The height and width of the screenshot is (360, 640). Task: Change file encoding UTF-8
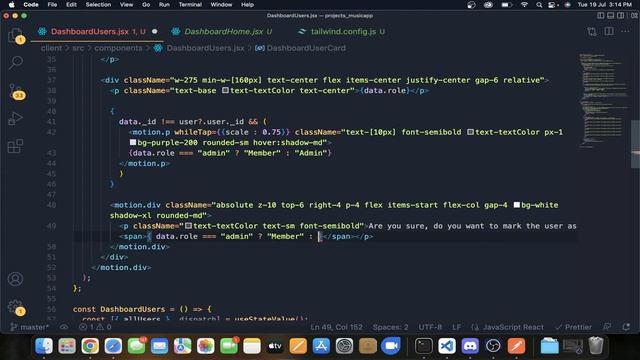[x=430, y=327]
